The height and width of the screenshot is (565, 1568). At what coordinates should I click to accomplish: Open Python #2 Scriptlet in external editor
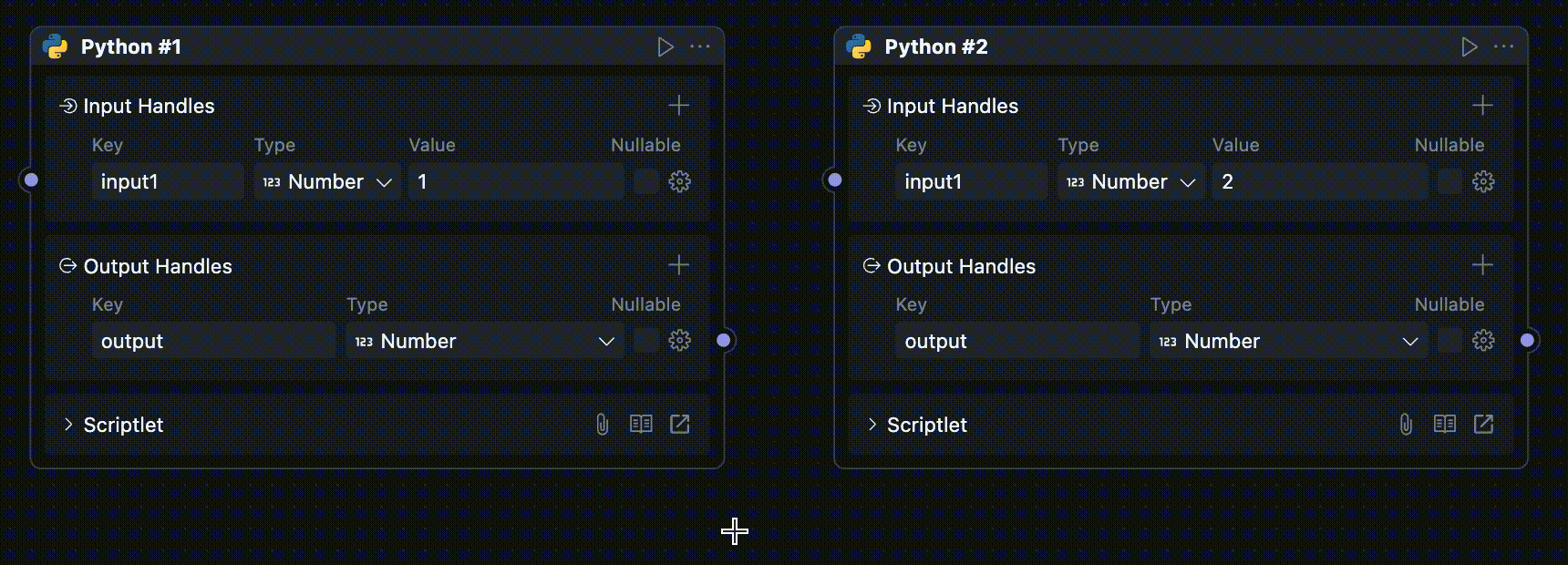[x=1483, y=424]
